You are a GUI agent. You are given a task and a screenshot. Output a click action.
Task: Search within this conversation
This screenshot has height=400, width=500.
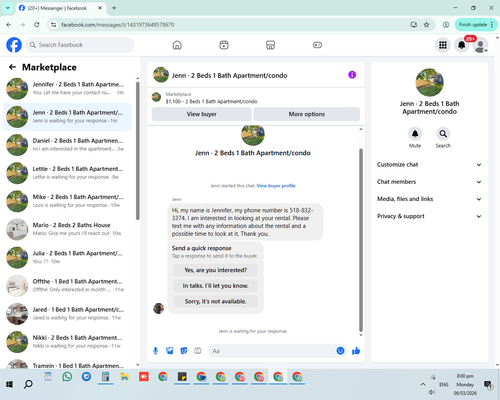[x=443, y=134]
